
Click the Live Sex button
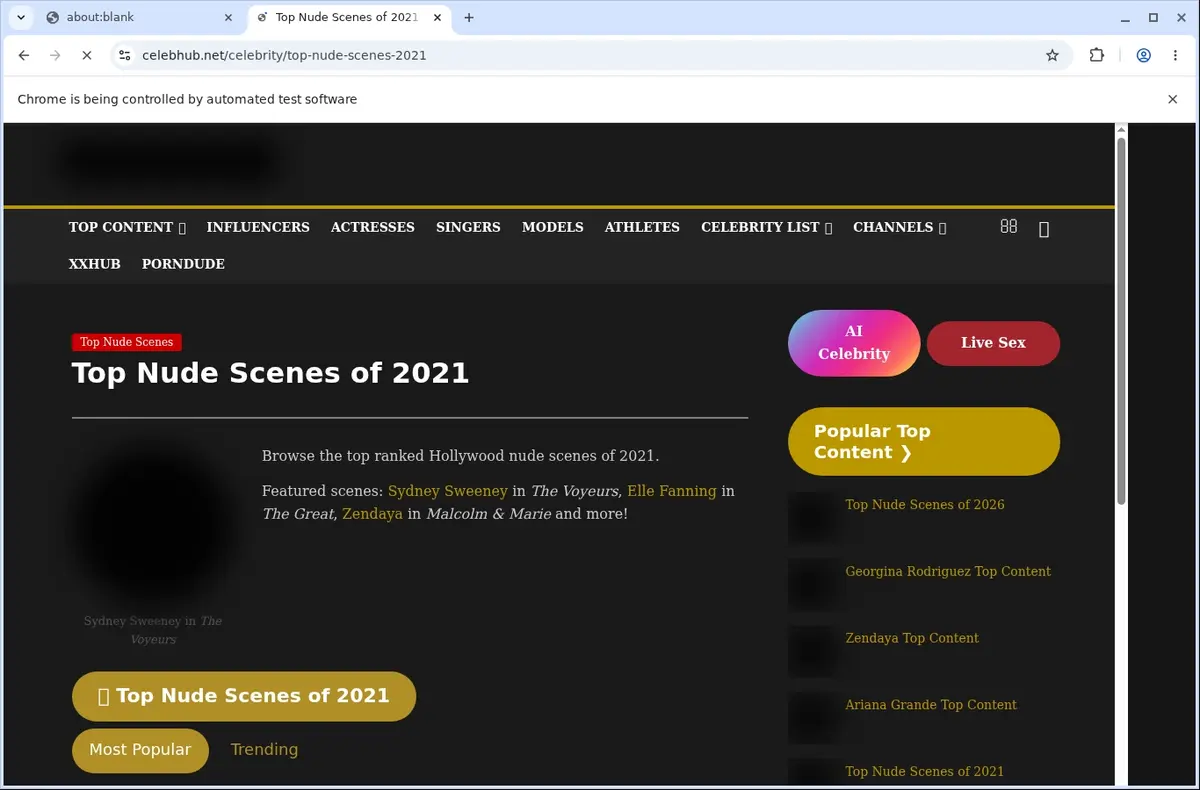993,343
